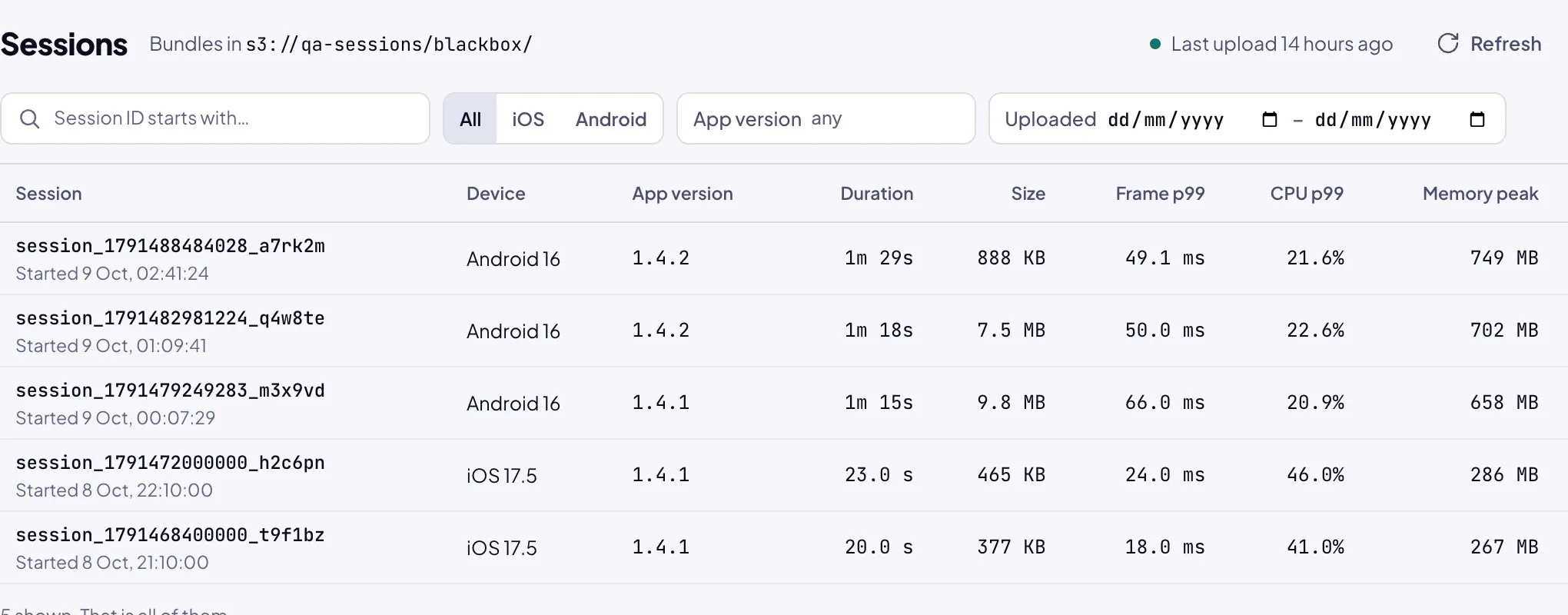Open the start date calendar picker icon

click(x=1270, y=119)
